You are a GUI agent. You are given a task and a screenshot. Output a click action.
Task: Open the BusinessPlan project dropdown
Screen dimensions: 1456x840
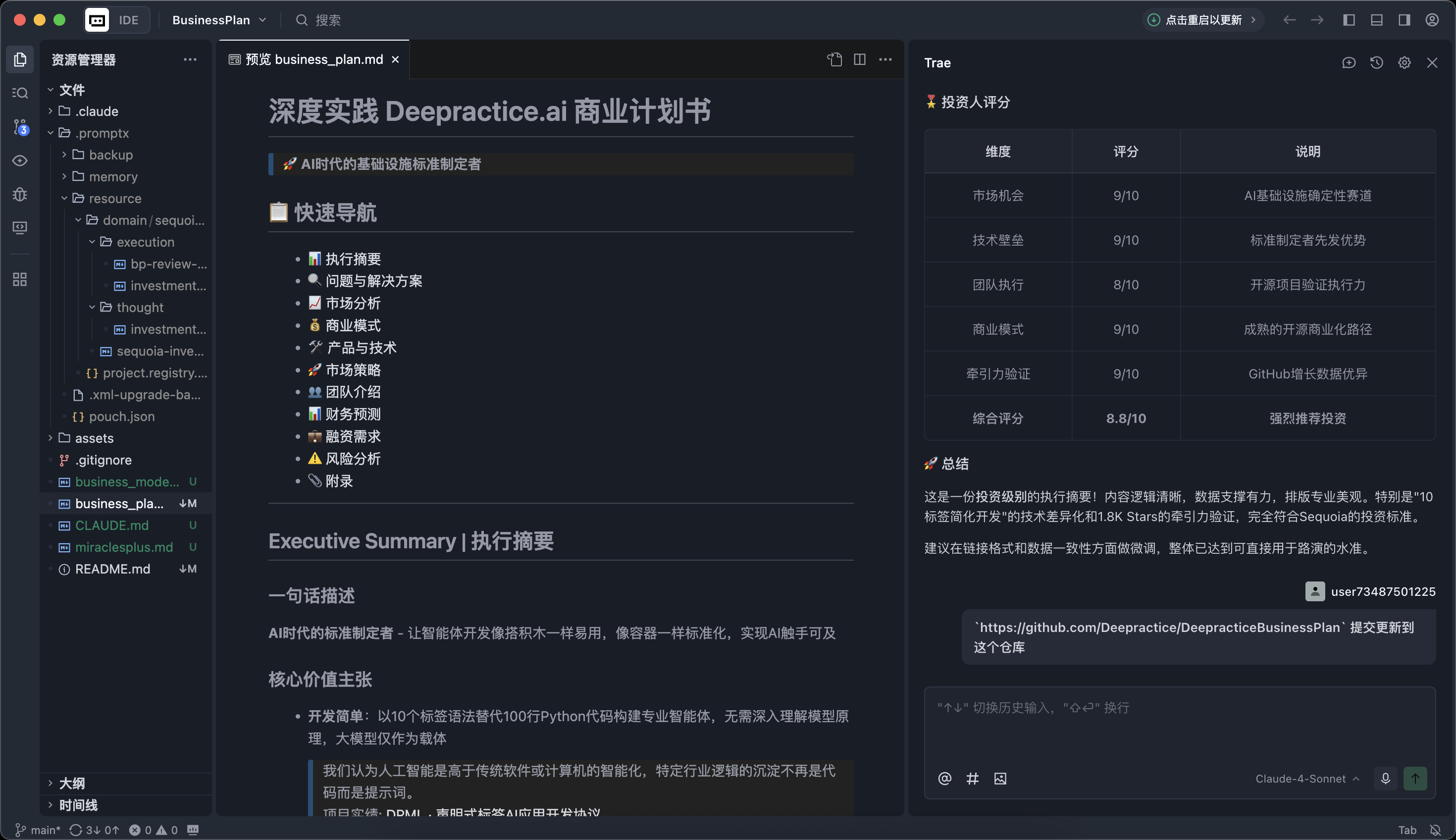click(218, 20)
